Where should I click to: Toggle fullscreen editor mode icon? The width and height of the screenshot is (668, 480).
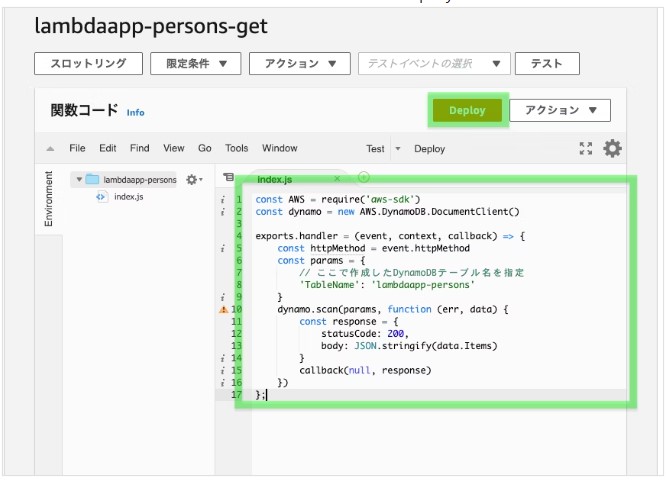[586, 149]
